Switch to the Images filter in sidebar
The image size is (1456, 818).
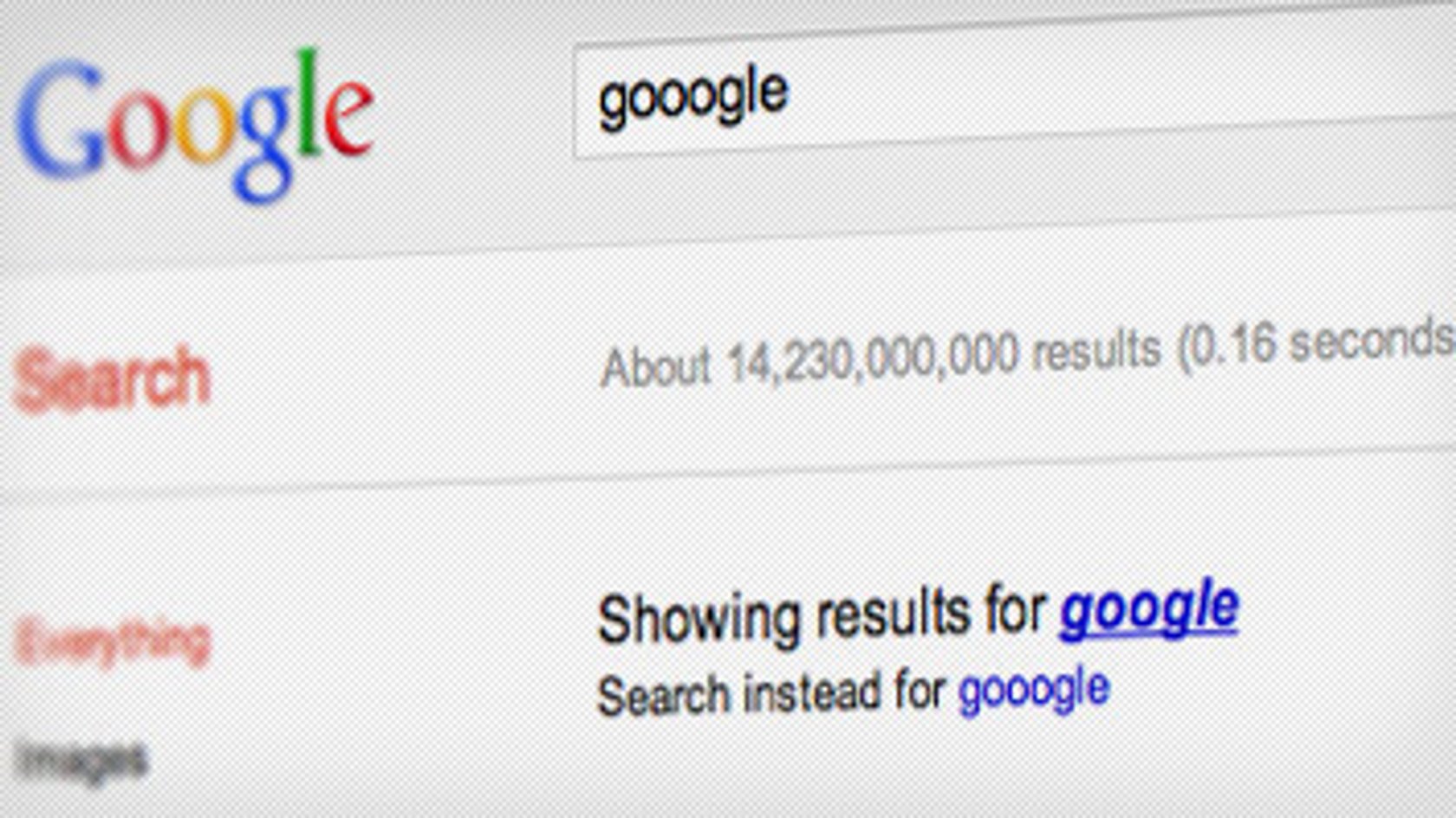click(82, 762)
